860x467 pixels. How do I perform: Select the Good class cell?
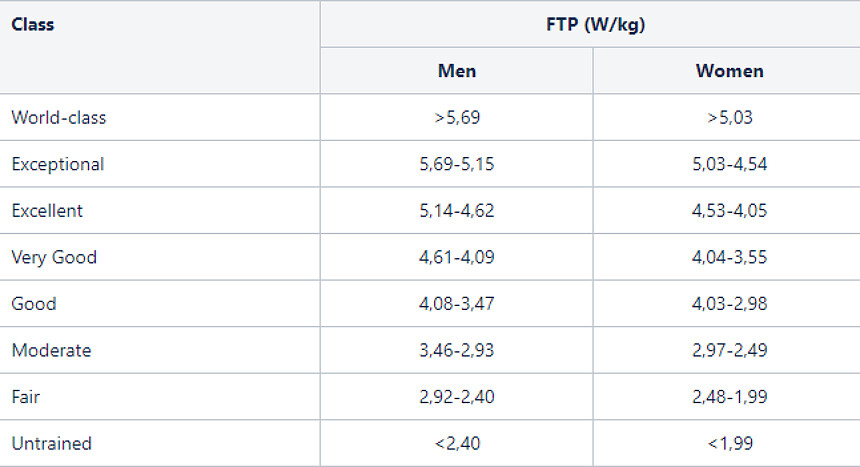pyautogui.click(x=34, y=304)
